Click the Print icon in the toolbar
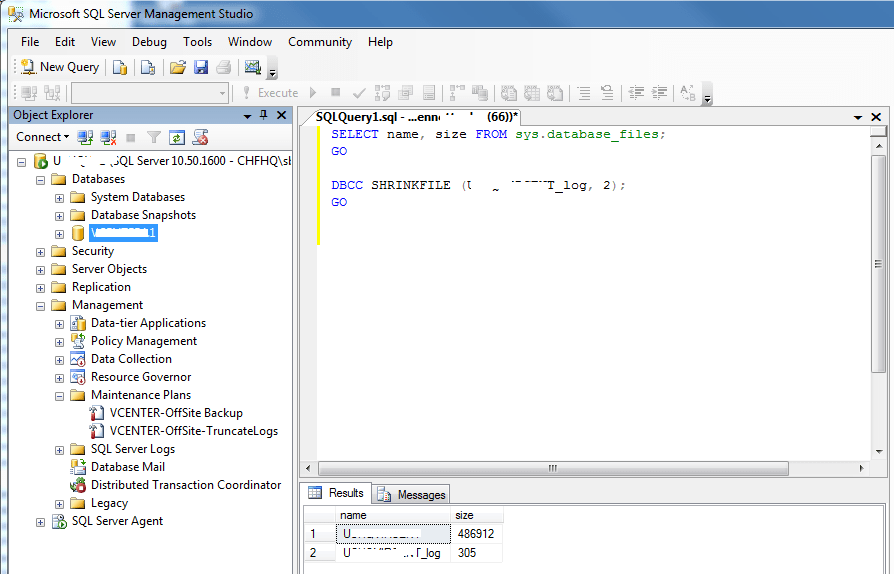 [224, 67]
